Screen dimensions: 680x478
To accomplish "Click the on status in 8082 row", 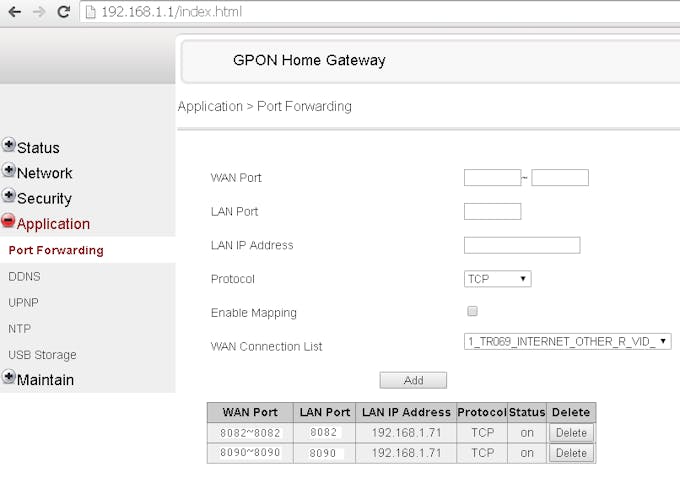I will (527, 433).
